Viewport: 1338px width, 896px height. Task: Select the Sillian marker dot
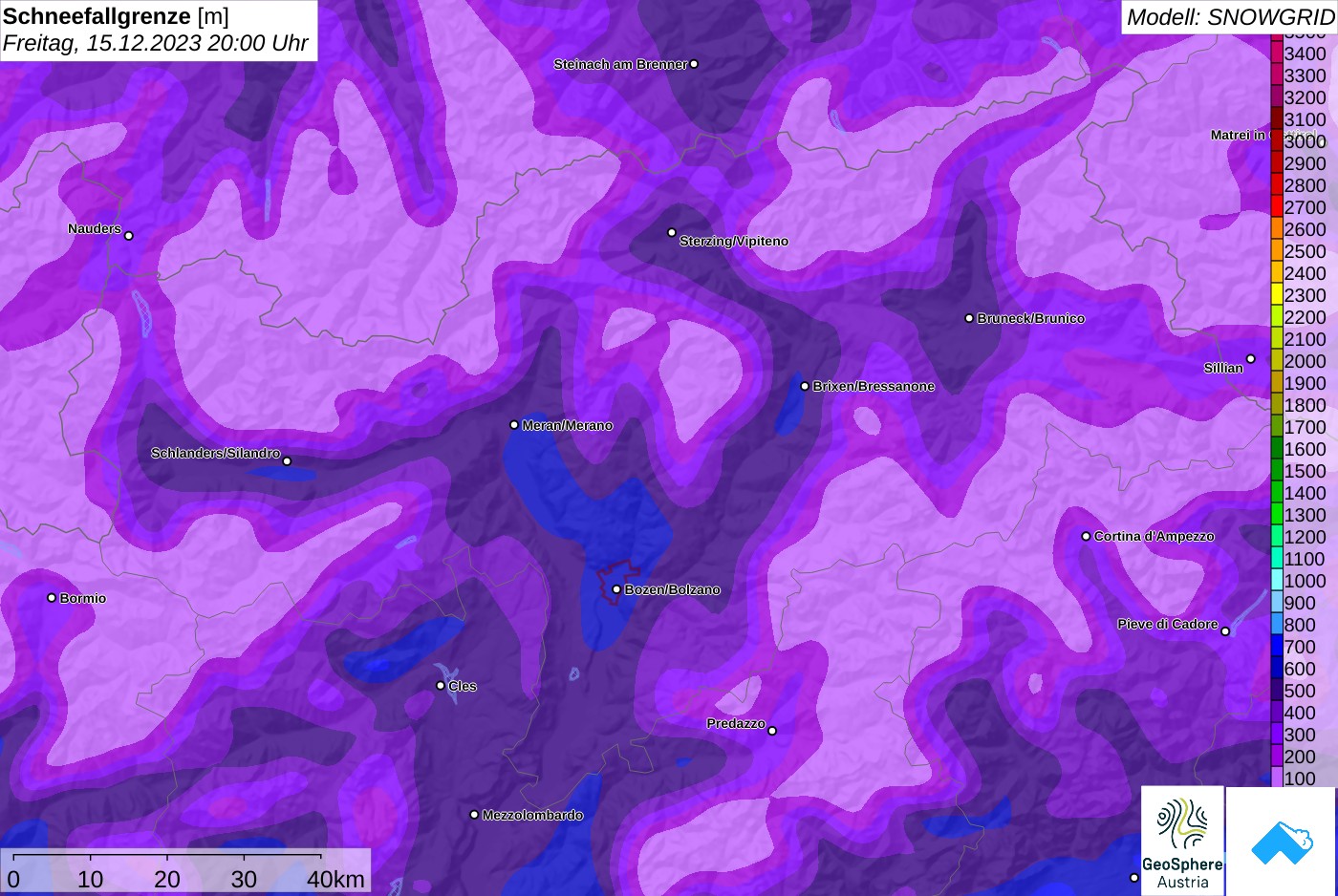1250,359
